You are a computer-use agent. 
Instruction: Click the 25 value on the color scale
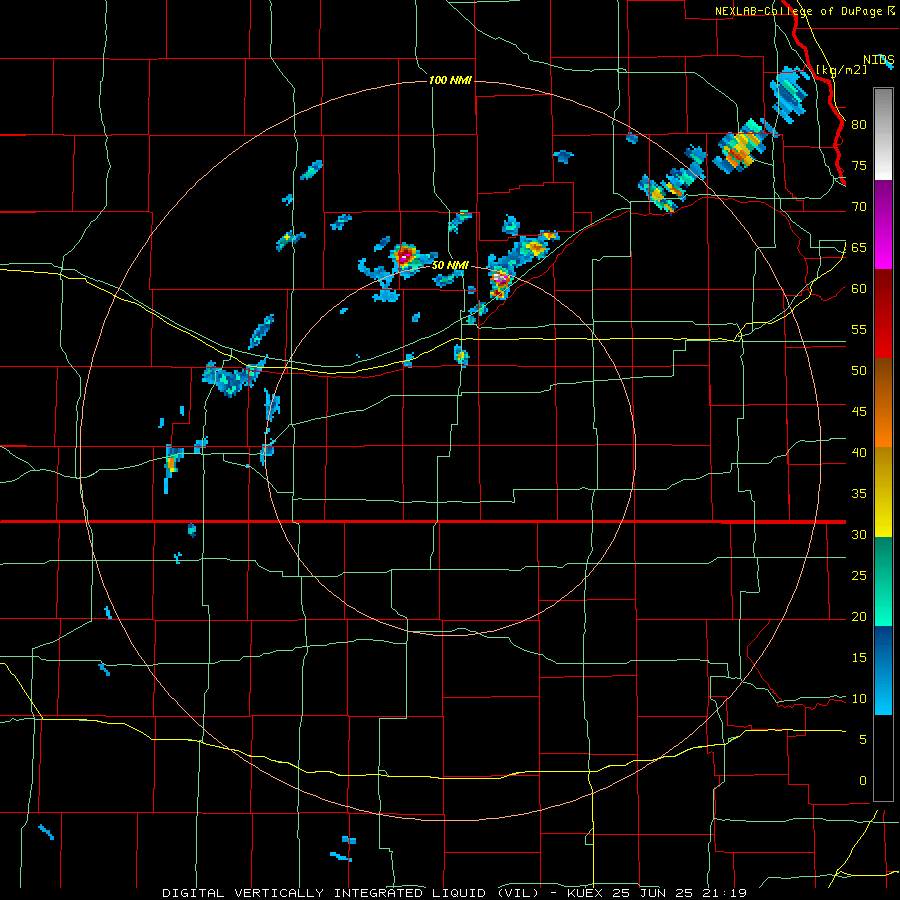(859, 575)
